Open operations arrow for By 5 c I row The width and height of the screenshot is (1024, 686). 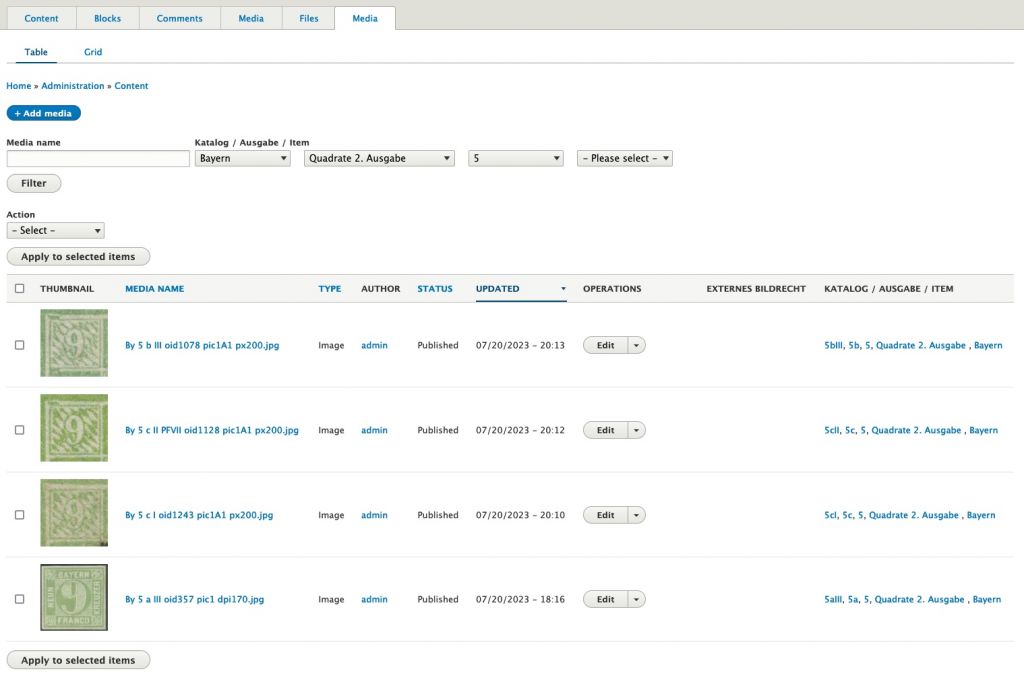tap(637, 515)
